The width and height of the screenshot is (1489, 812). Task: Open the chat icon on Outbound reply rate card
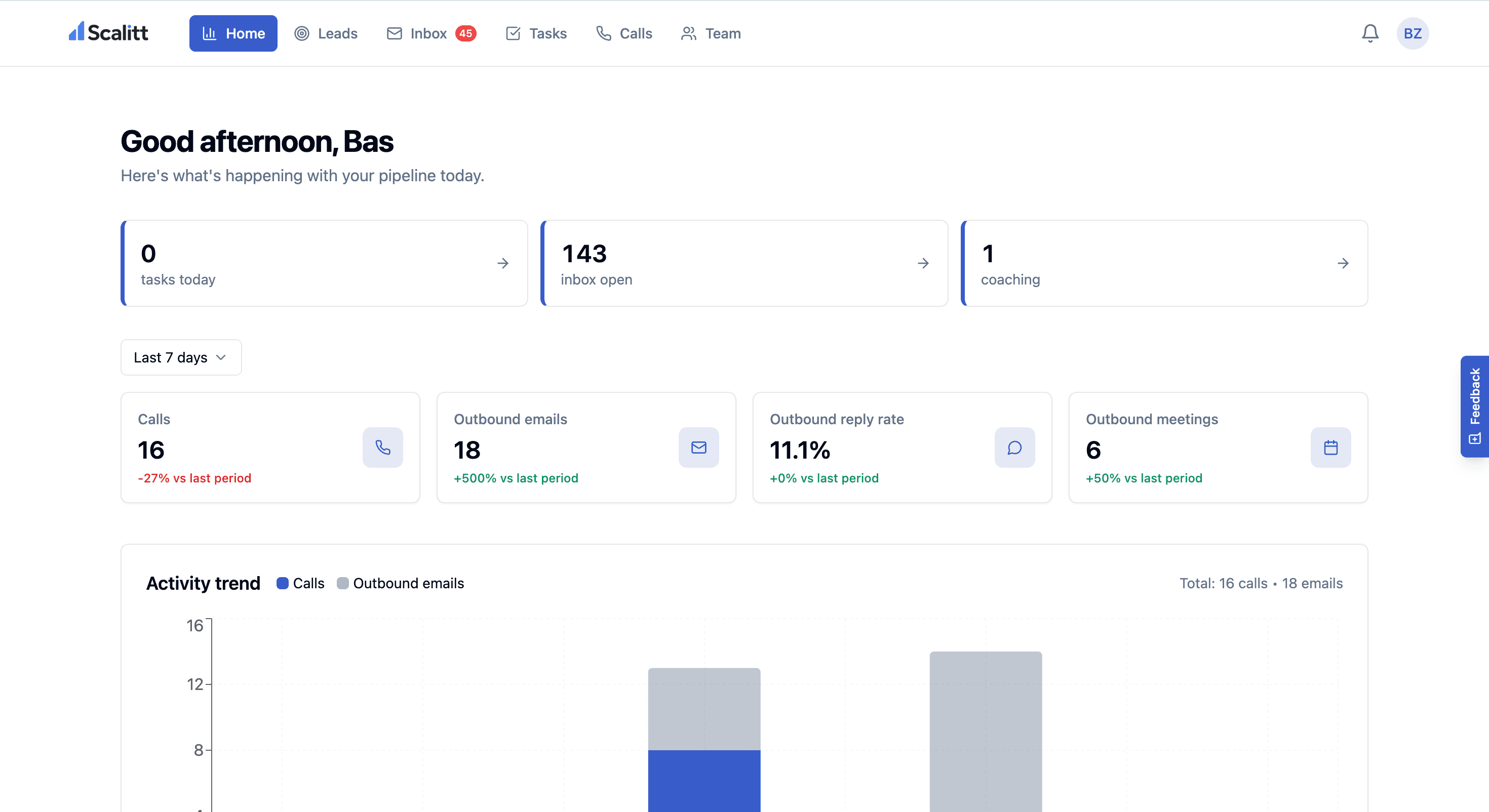pos(1014,448)
